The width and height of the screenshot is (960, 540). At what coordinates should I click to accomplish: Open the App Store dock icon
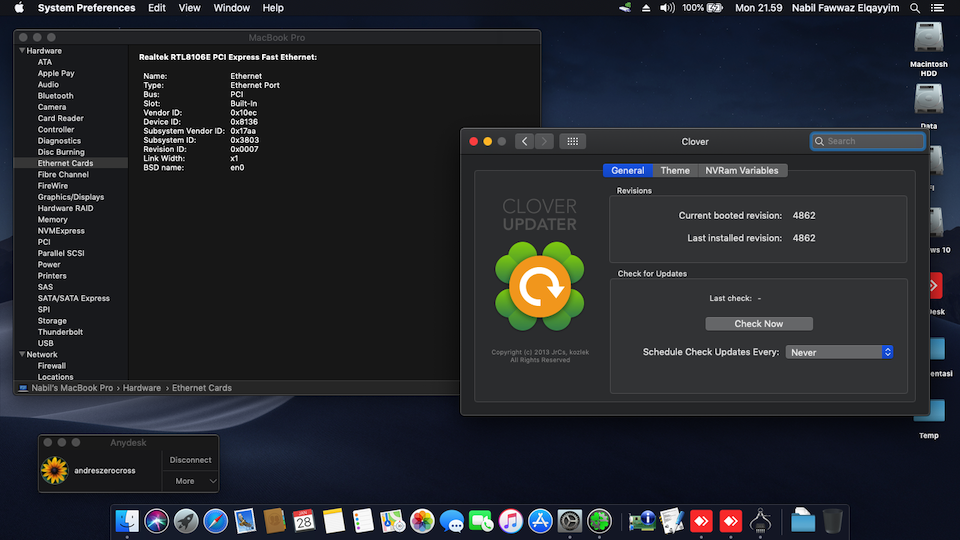tap(540, 521)
